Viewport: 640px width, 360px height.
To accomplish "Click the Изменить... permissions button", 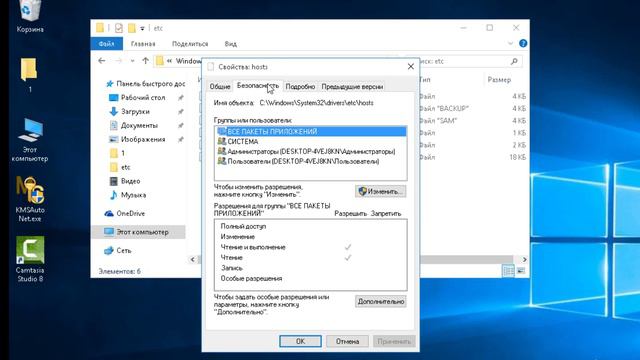I will (380, 191).
